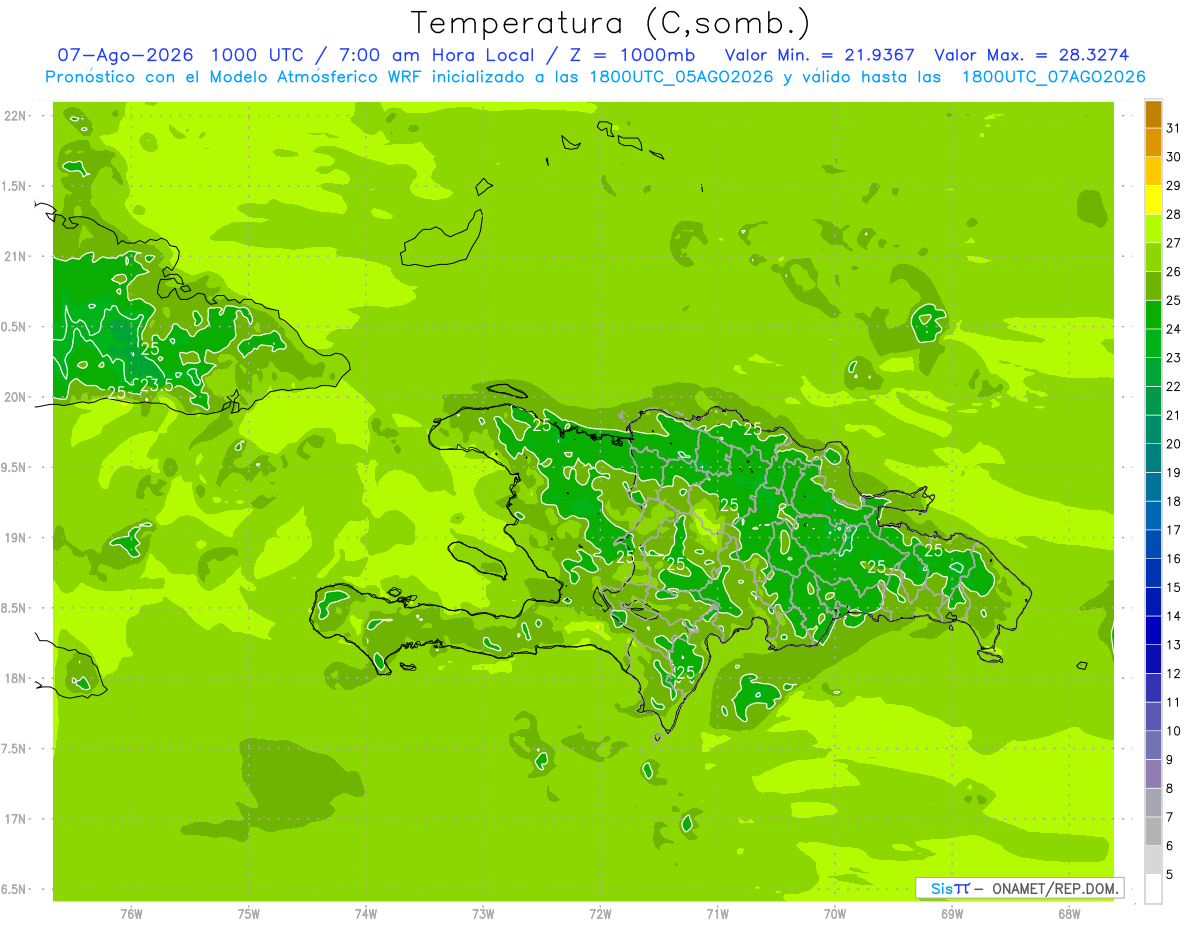Pick the color bar segment between 28 and 29
Image resolution: width=1200 pixels, height=927 pixels.
tap(1153, 199)
